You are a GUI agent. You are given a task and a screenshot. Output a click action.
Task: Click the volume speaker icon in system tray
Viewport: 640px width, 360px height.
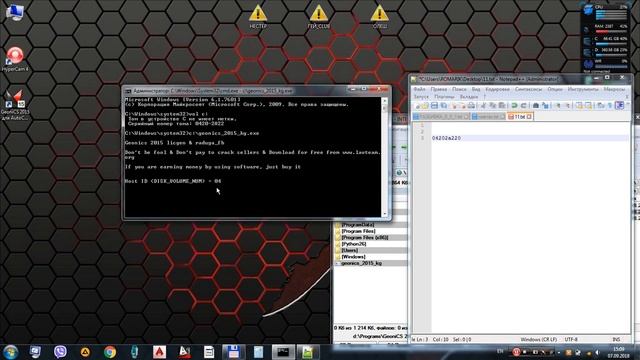click(598, 352)
